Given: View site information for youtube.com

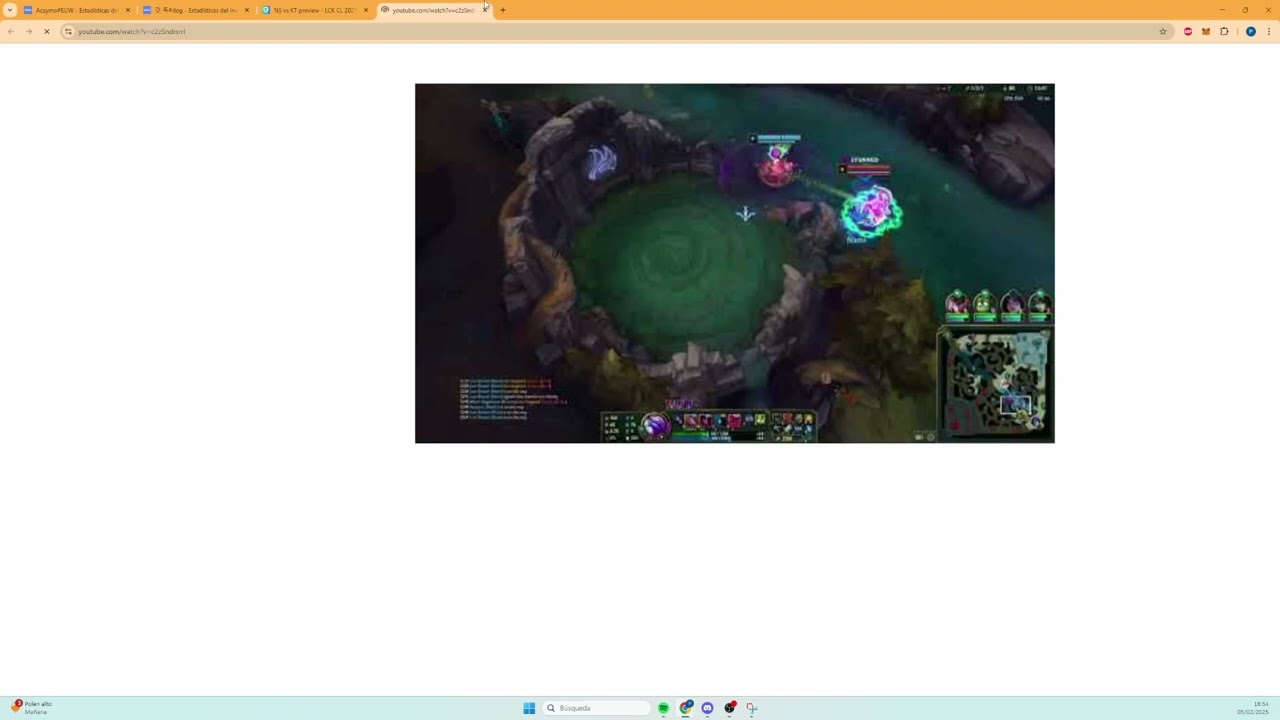Looking at the screenshot, I should 68,31.
